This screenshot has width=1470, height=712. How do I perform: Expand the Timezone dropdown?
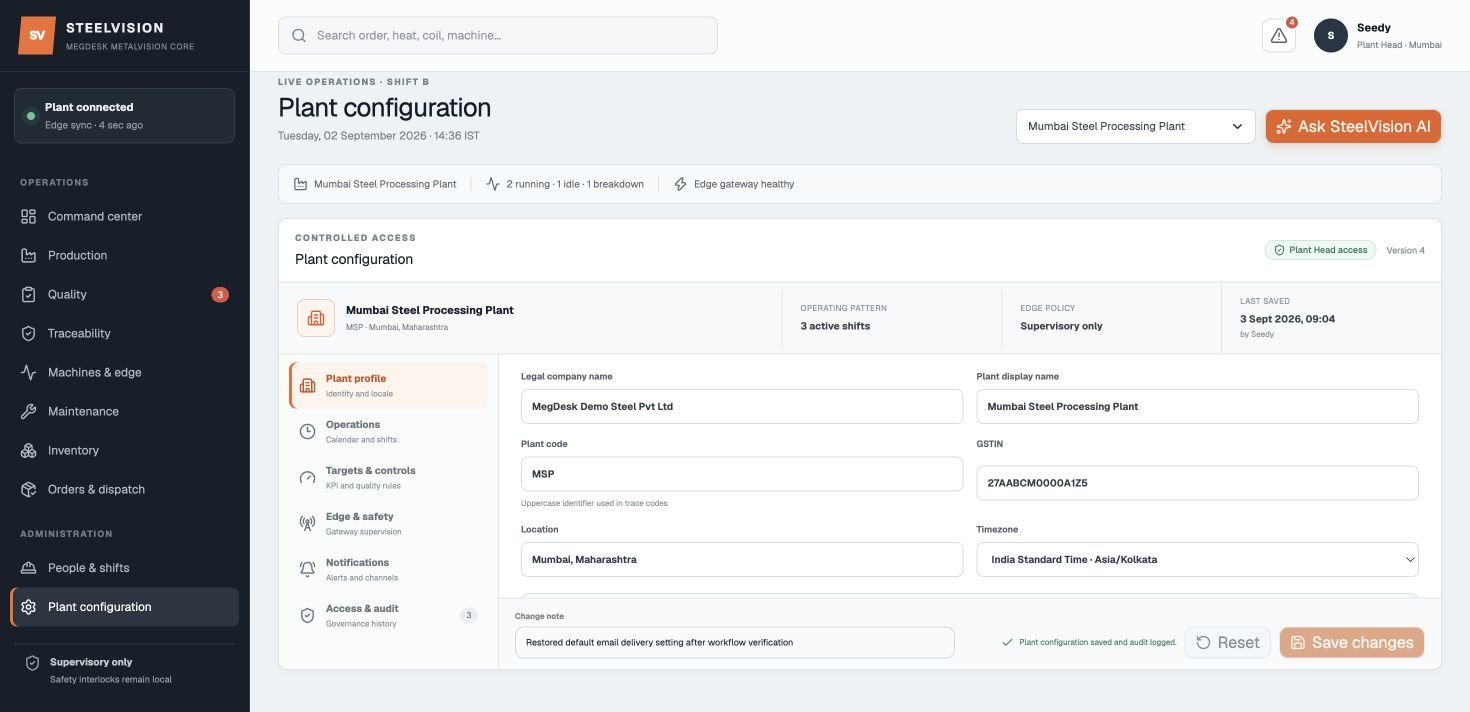1197,560
